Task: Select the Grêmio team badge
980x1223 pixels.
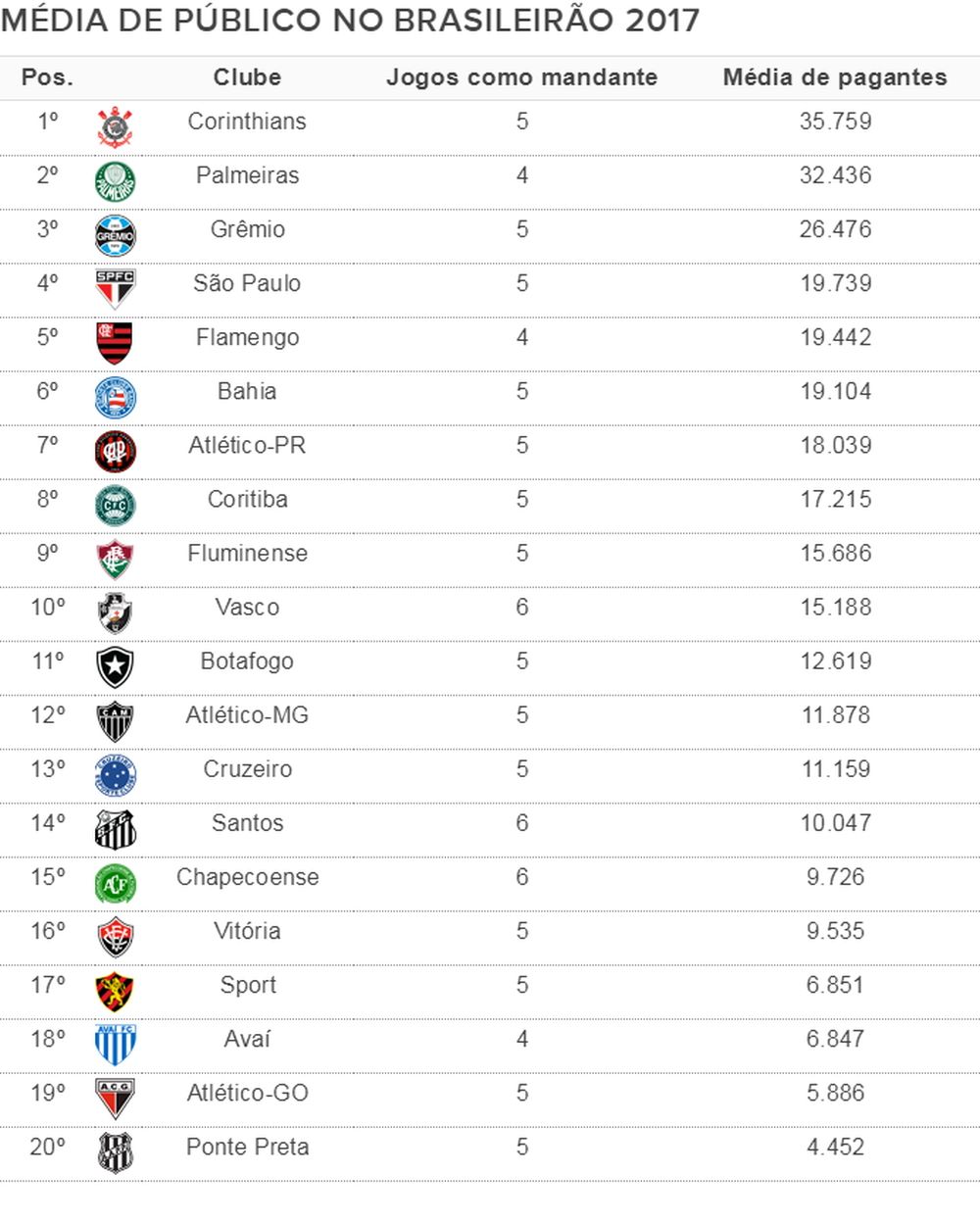Action: click(116, 236)
